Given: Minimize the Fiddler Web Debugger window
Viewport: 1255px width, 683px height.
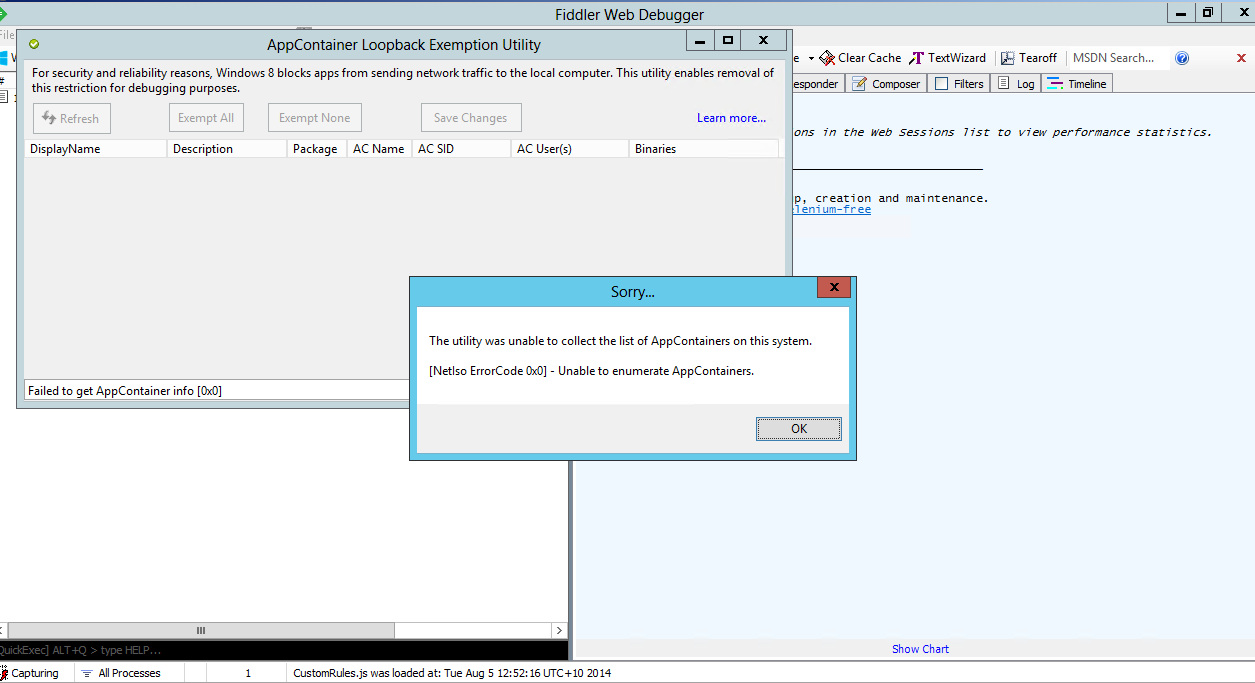Looking at the screenshot, I should [x=1181, y=12].
